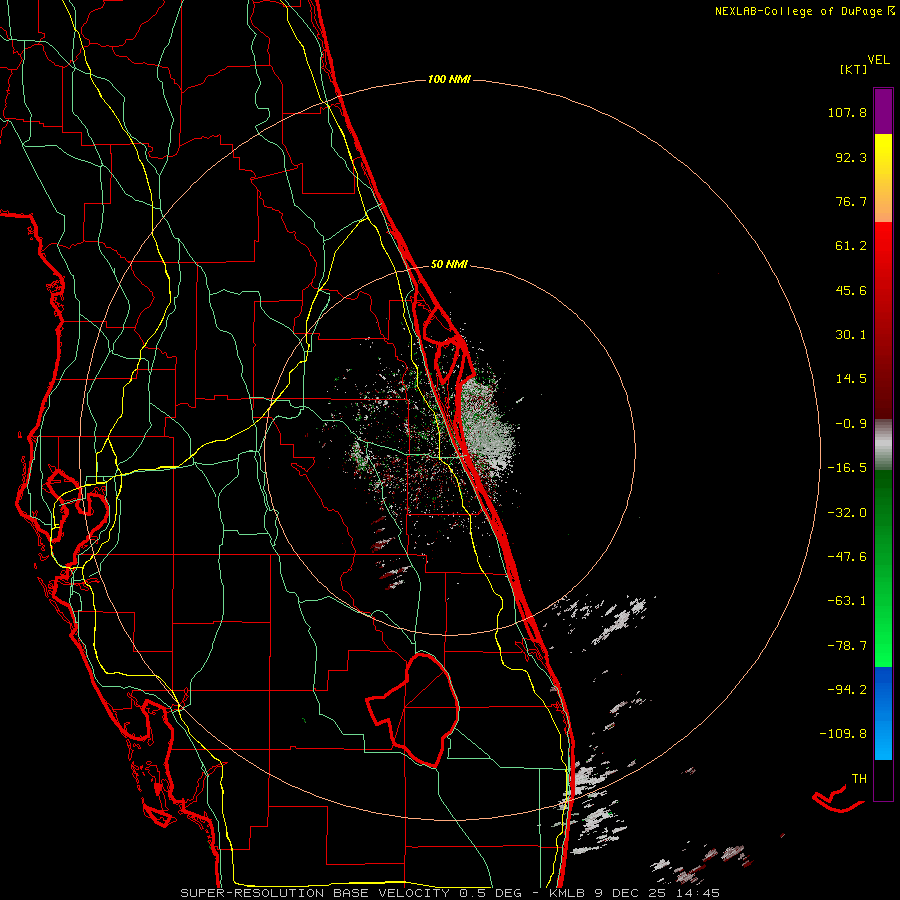Click the VEL legend title
The height and width of the screenshot is (900, 900).
(878, 59)
